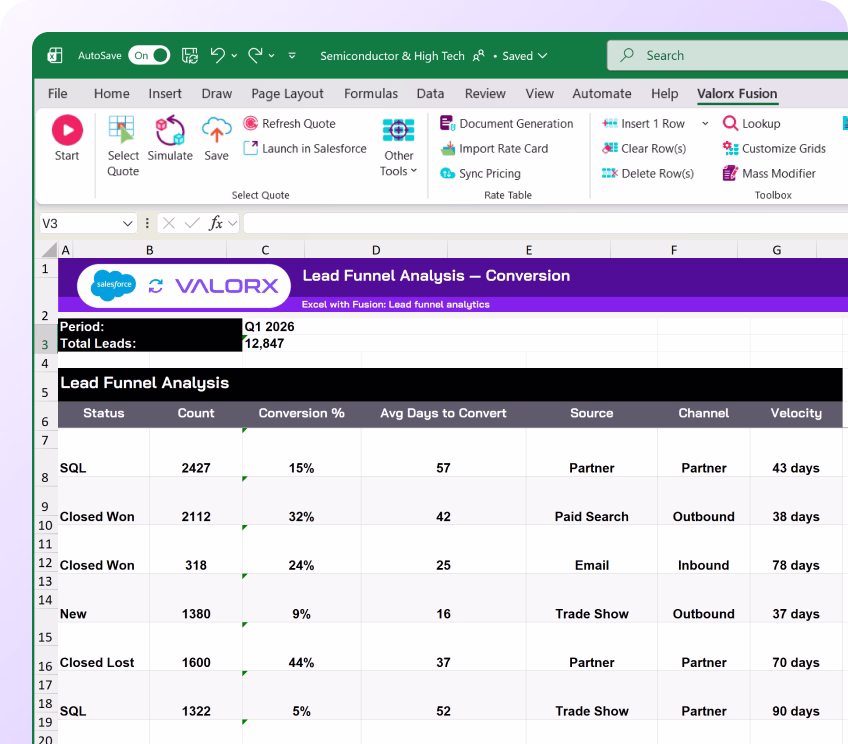Screen dimensions: 848x744
Task: Select the 78 days velocity cell
Action: (x=796, y=565)
